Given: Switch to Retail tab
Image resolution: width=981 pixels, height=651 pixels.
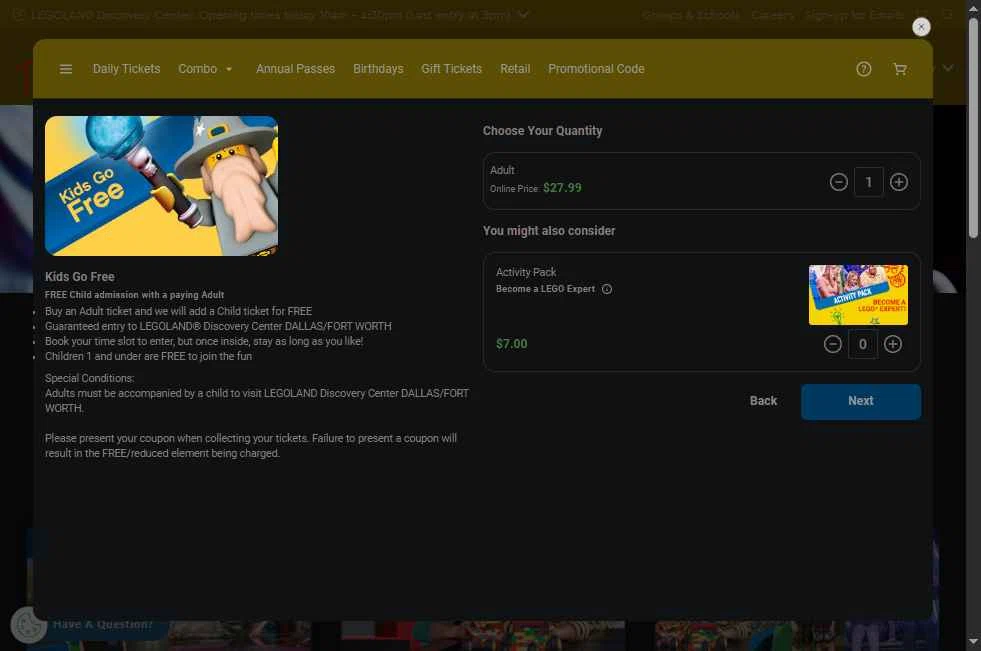Looking at the screenshot, I should [x=515, y=69].
